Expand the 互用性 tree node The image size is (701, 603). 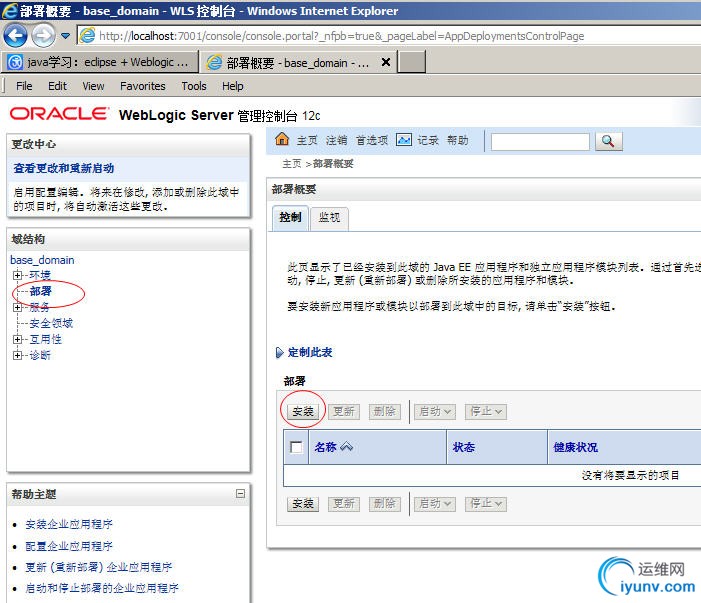click(17, 339)
